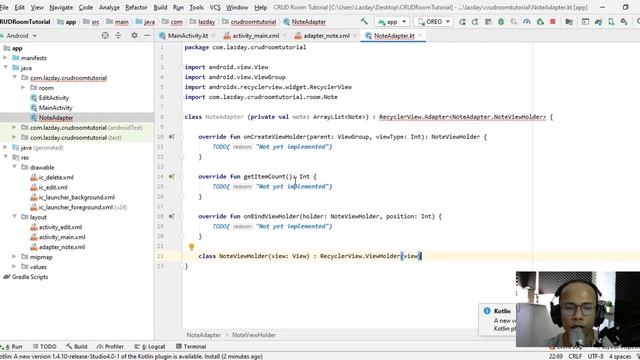
Task: Expand the room package arrow
Action: click(x=23, y=88)
